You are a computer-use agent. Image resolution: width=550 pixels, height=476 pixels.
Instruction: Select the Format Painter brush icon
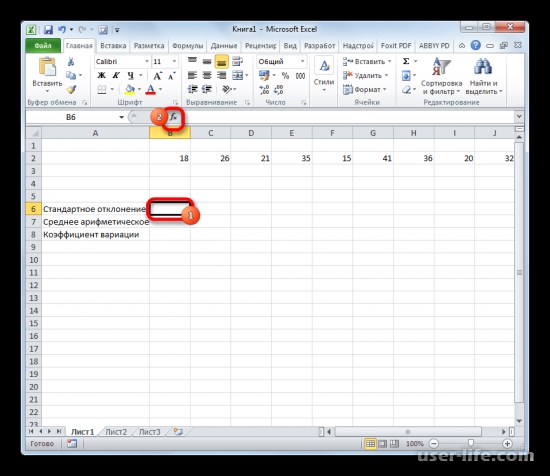coord(71,90)
